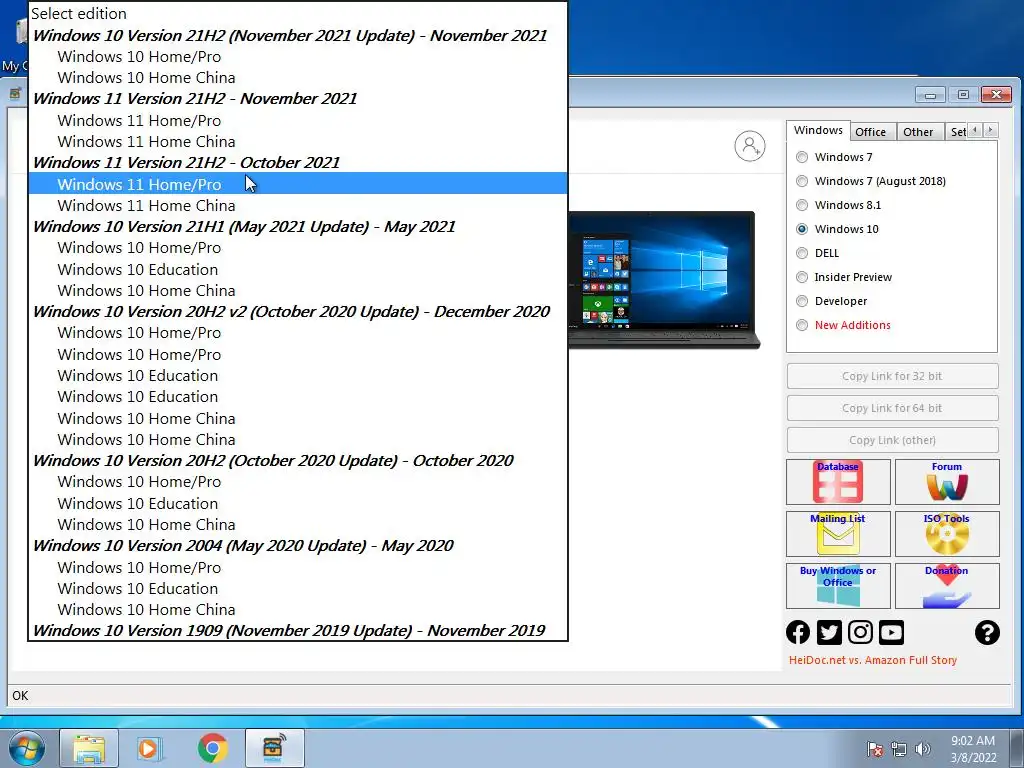This screenshot has width=1024, height=768.
Task: Open File Explorer from taskbar
Action: tap(89, 748)
